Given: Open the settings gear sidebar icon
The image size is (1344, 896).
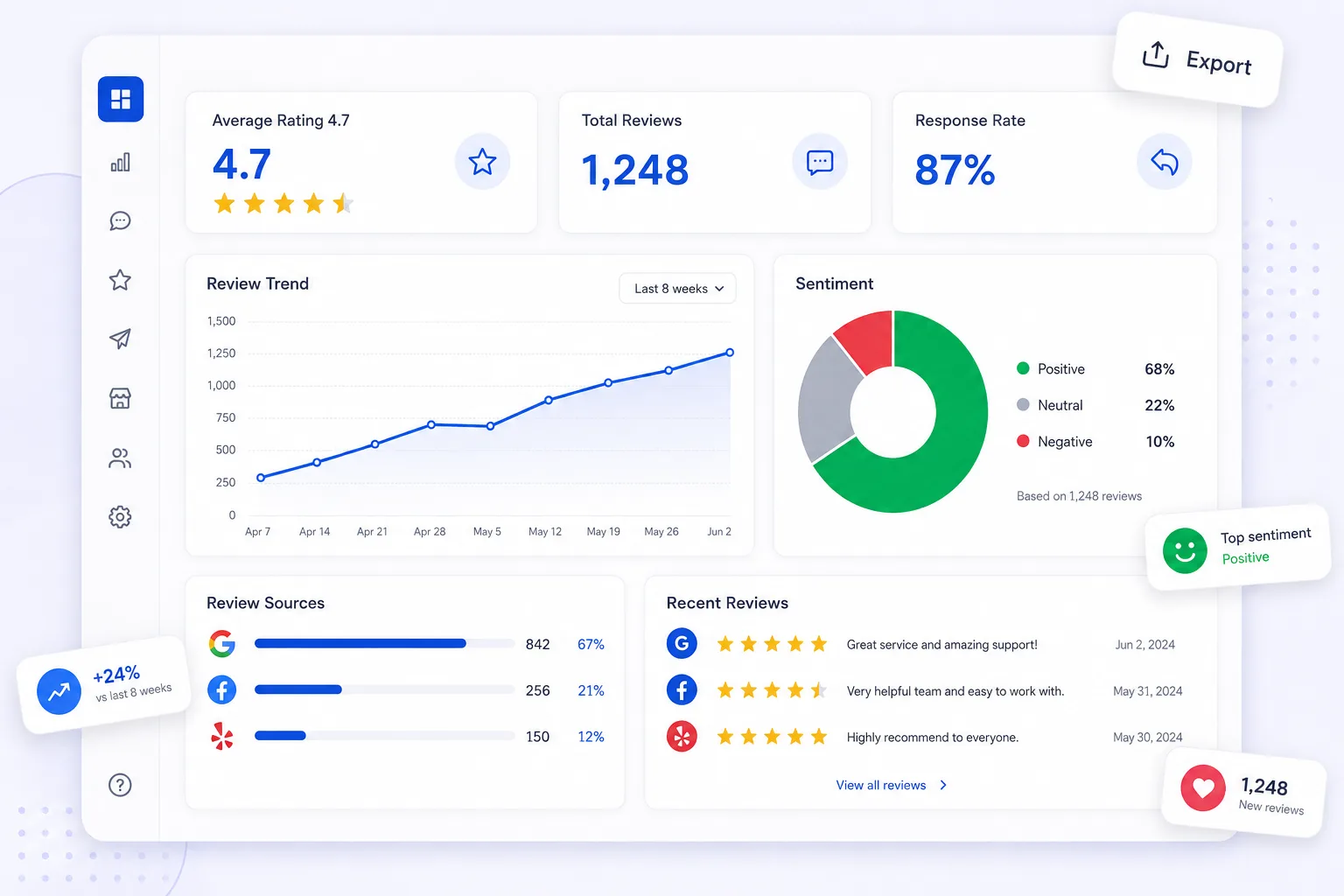Looking at the screenshot, I should [x=121, y=517].
